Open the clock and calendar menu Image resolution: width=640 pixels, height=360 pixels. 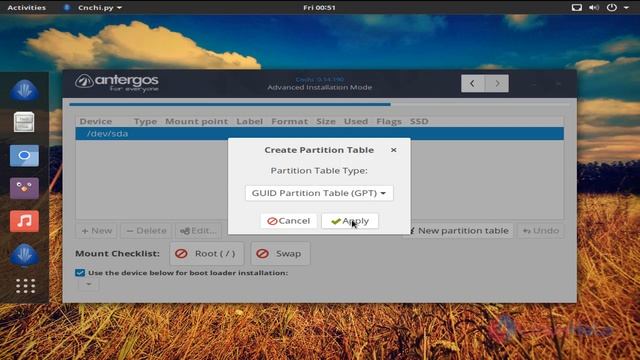pyautogui.click(x=319, y=7)
